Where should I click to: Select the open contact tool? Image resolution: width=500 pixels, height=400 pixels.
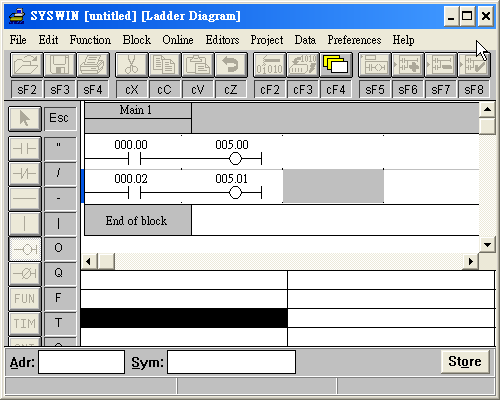point(25,149)
